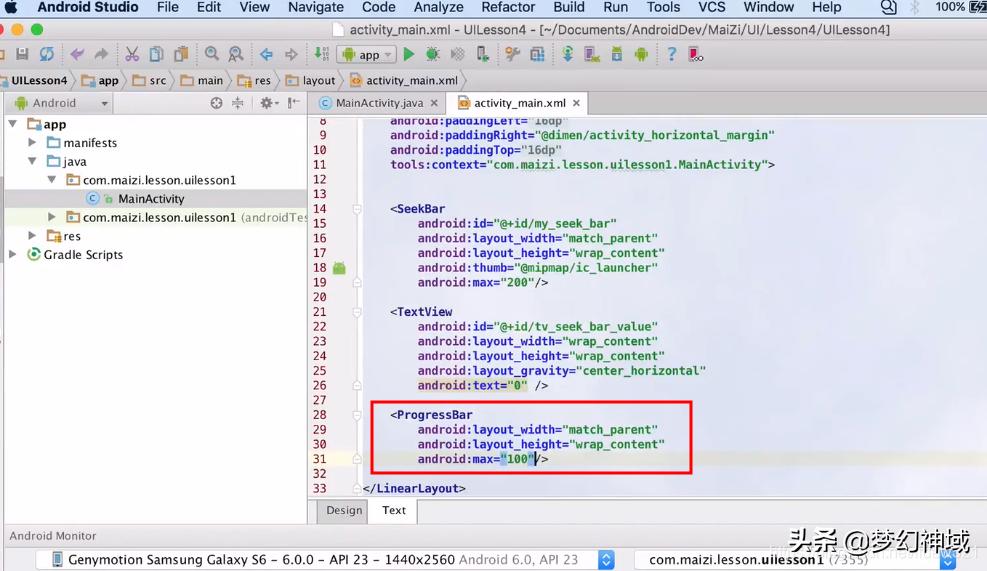Open the Help question mark icon
The image size is (987, 571).
[671, 54]
